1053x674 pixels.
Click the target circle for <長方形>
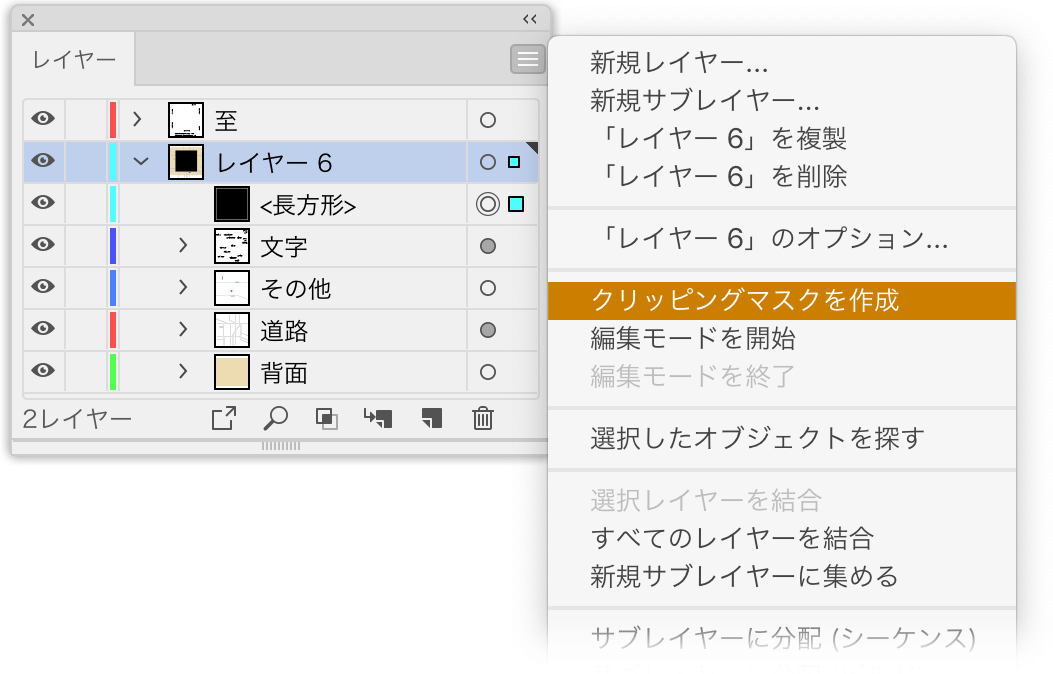[488, 204]
